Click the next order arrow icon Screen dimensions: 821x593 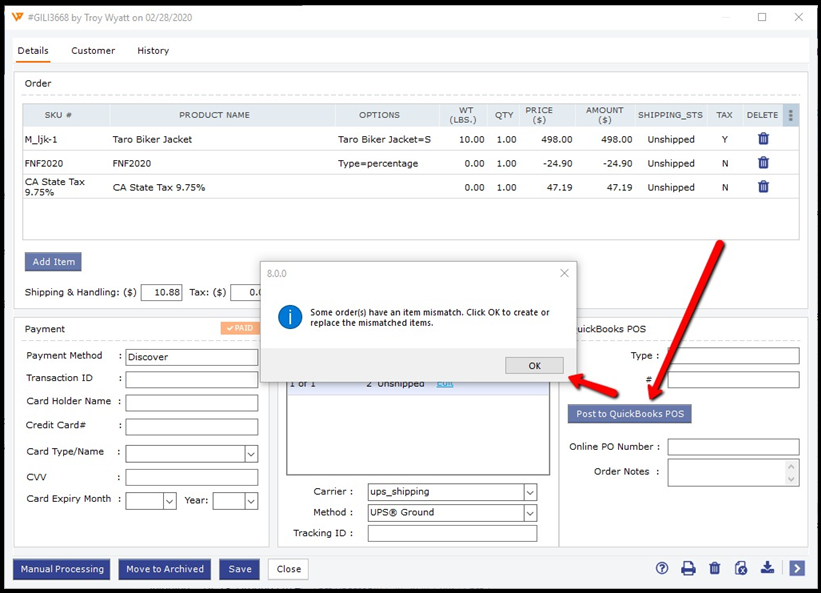pos(796,568)
